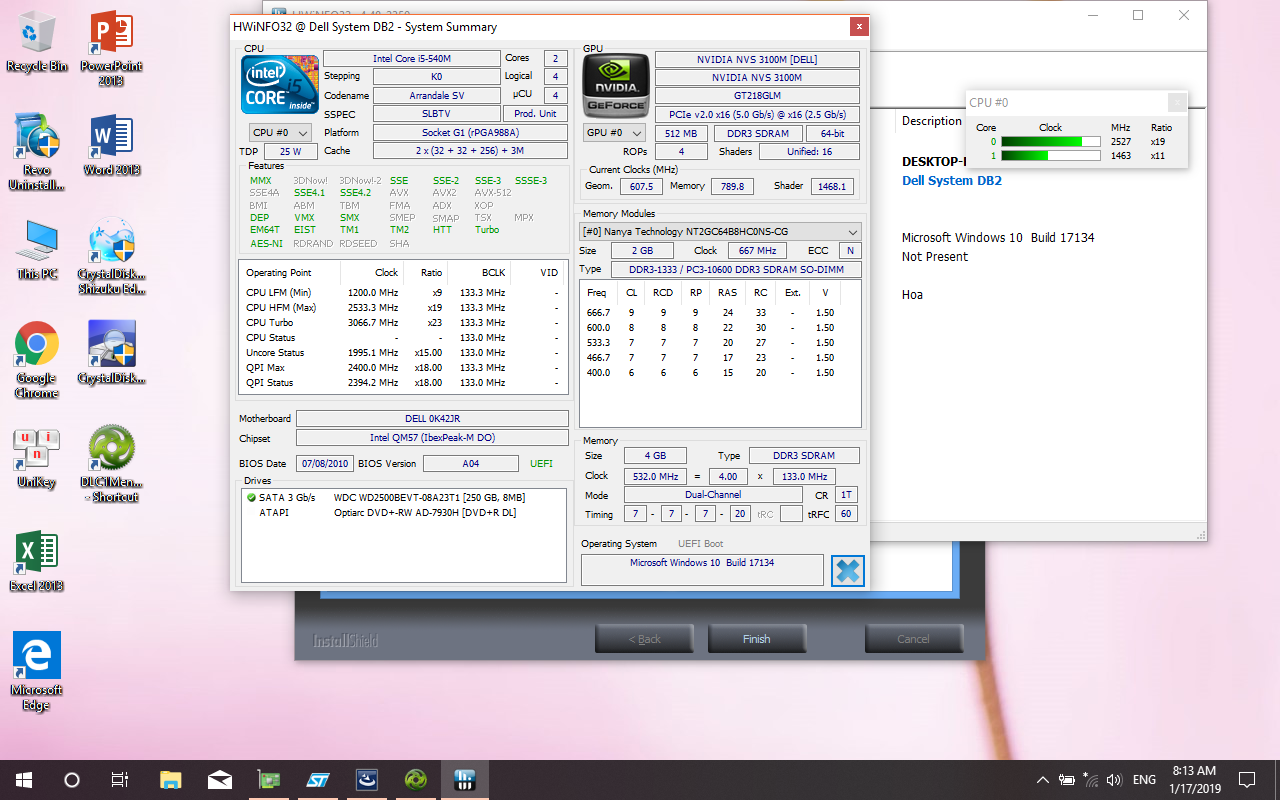The width and height of the screenshot is (1280, 800).
Task: Open the green swirl app on taskbar
Action: (416, 779)
